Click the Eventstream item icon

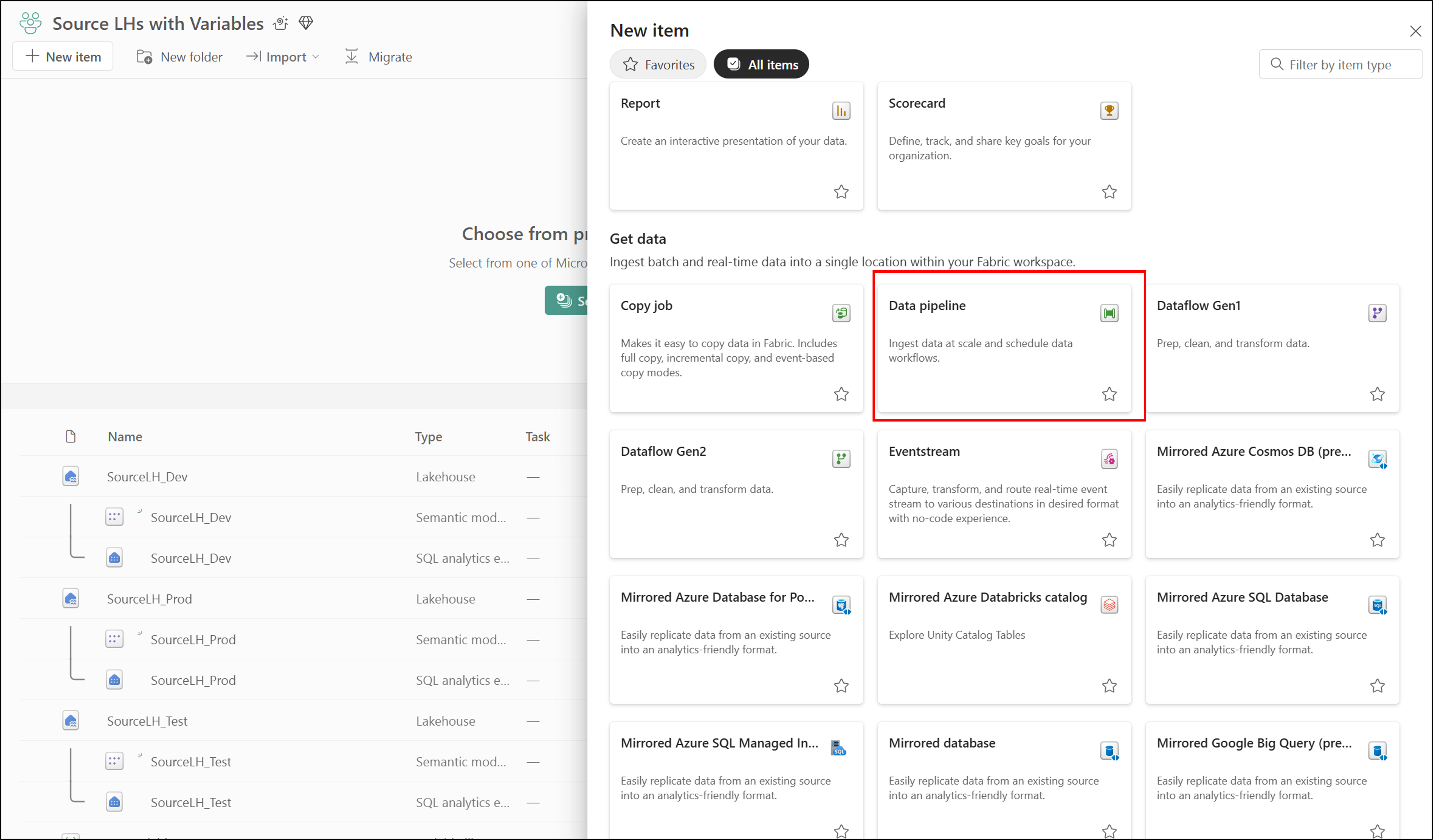[x=1109, y=459]
